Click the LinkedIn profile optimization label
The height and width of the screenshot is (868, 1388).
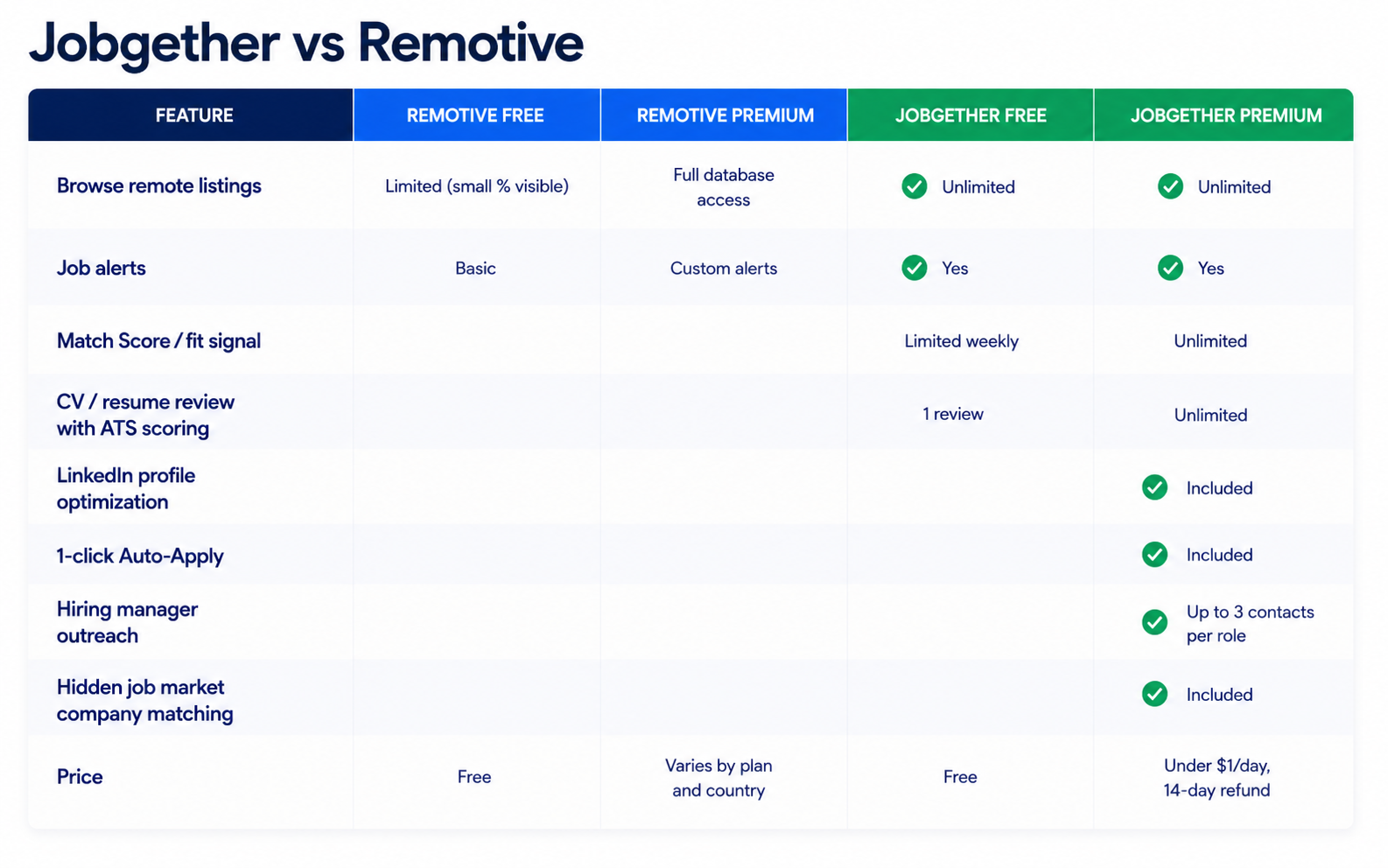pos(126,488)
